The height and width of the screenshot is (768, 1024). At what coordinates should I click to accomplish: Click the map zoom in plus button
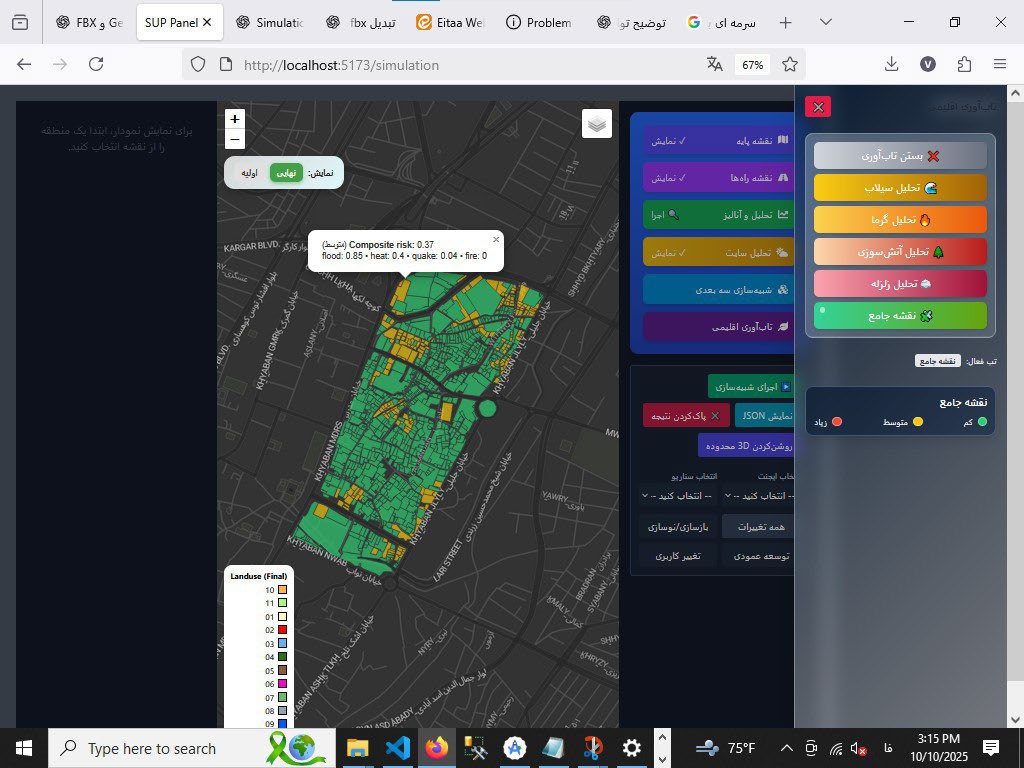pos(234,119)
